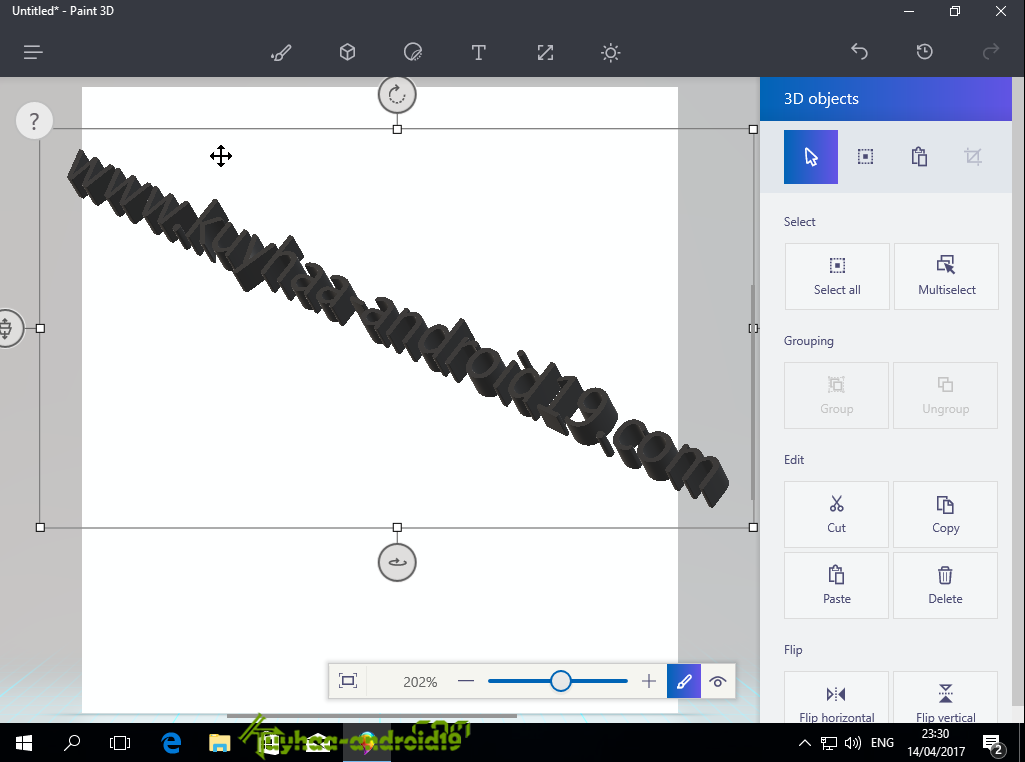Show hidden system tray icons

click(805, 743)
